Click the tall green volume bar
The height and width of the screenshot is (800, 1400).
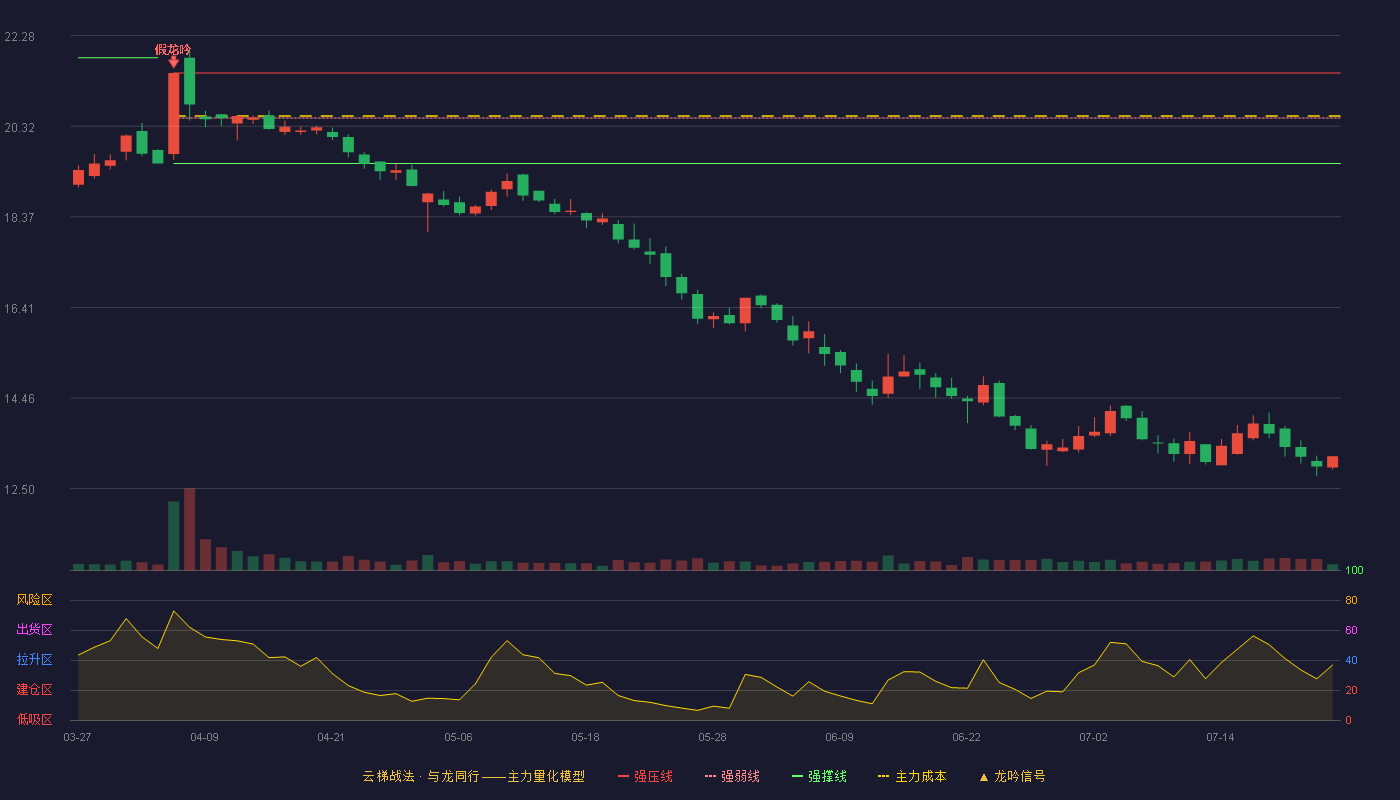click(173, 536)
